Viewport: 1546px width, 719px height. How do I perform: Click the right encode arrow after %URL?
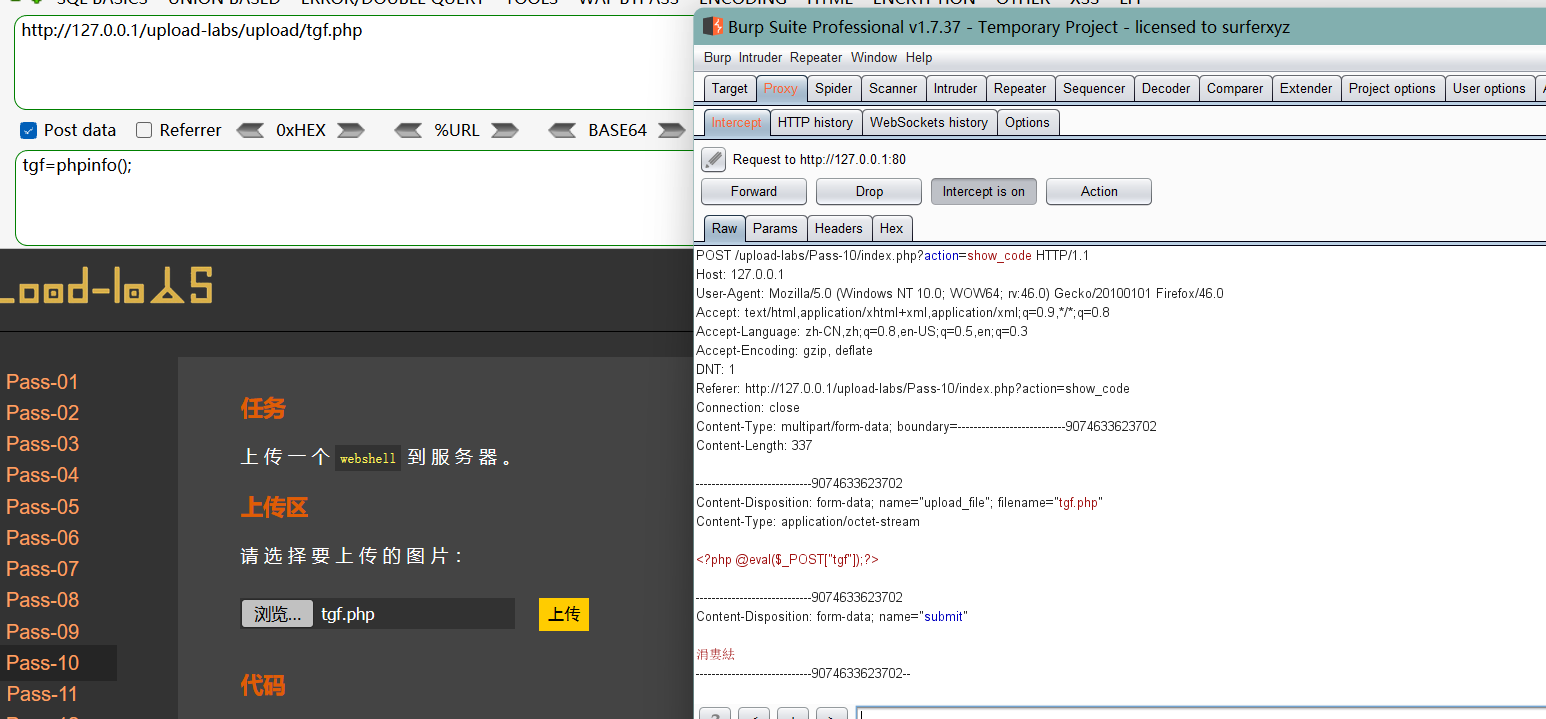tap(505, 130)
